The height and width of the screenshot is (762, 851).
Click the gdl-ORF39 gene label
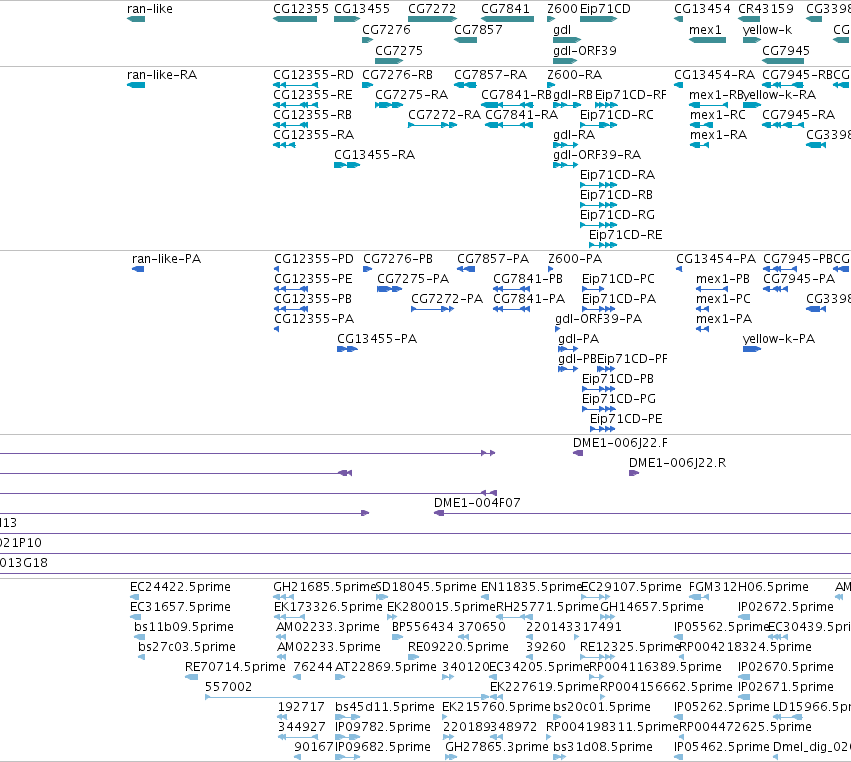point(585,50)
